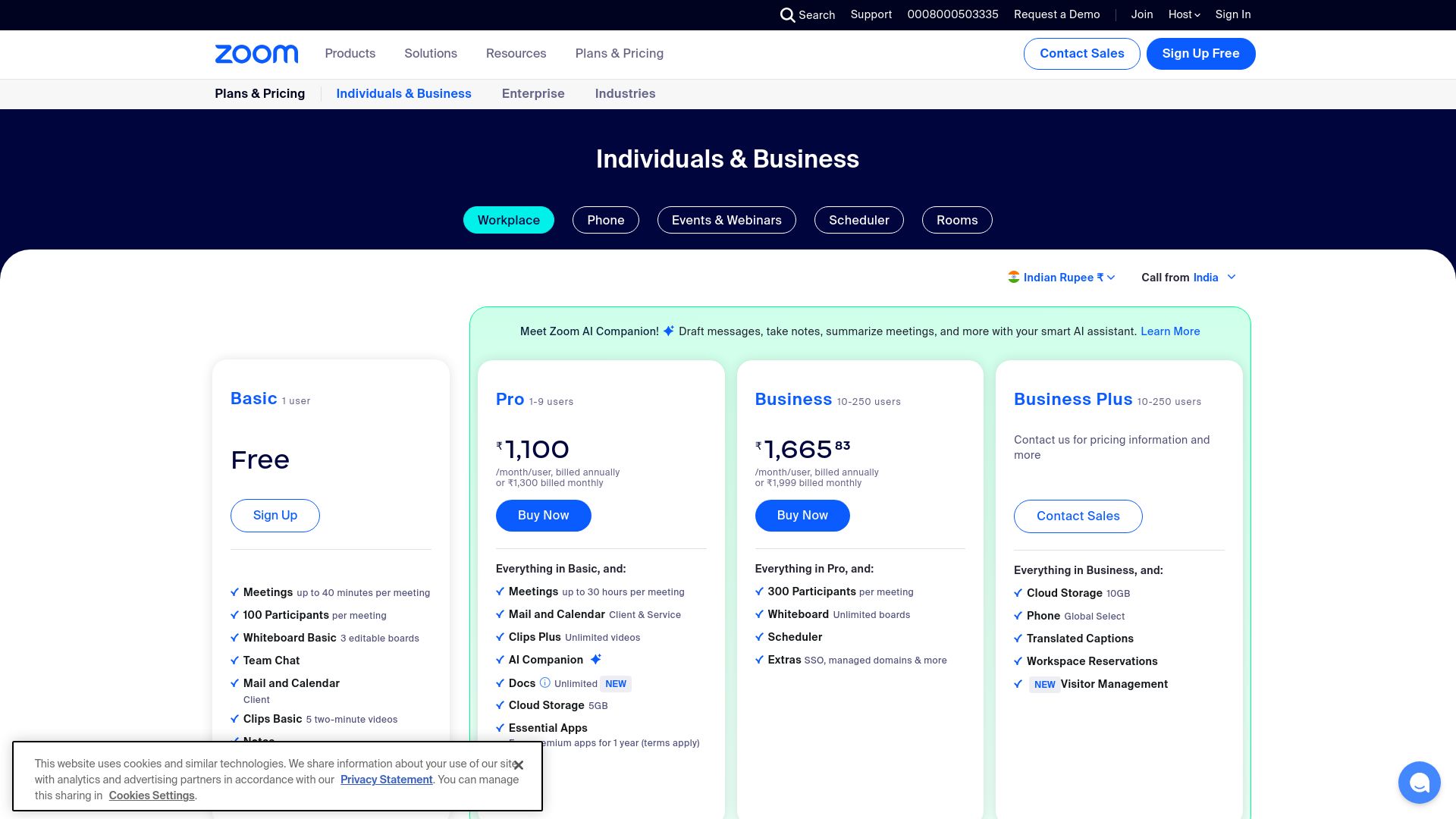
Task: Click the Request a Demo link
Action: coord(1057,14)
